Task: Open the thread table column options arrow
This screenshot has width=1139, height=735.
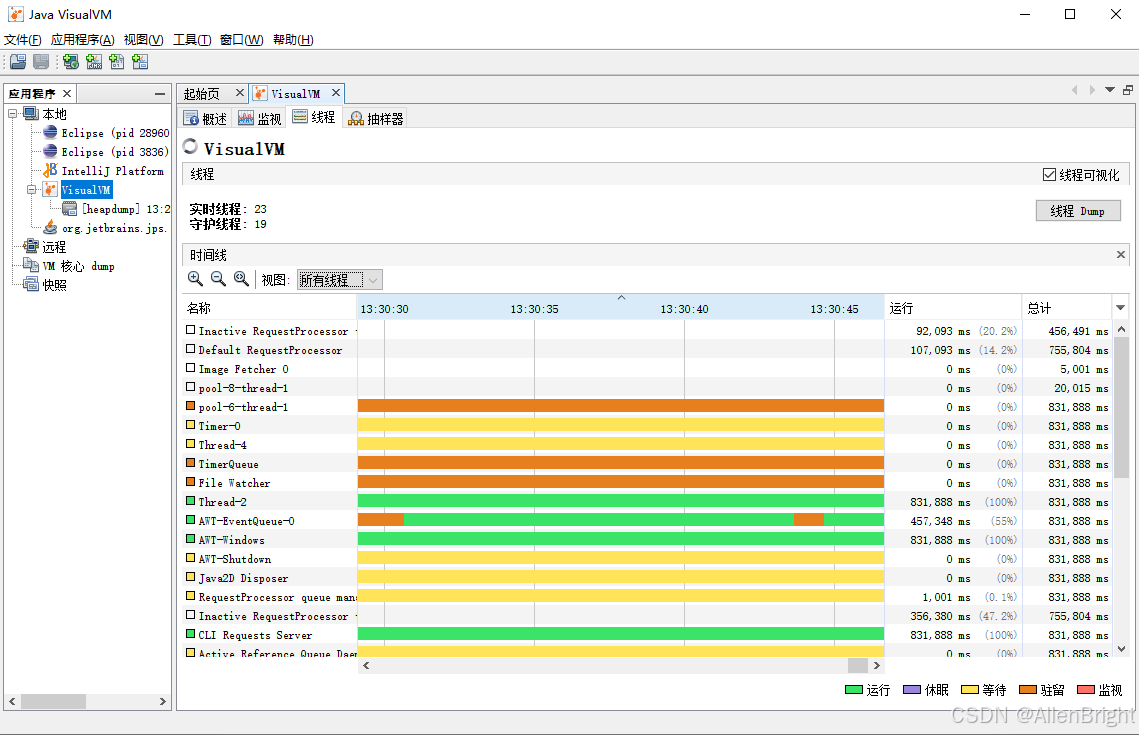Action: (x=1121, y=308)
